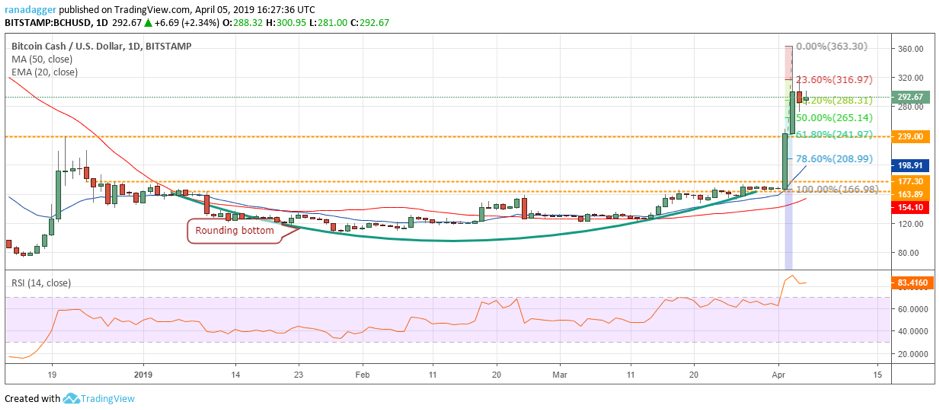939x410 pixels.
Task: Click the 'Created with TradingView' footer text
Action: click(69, 398)
